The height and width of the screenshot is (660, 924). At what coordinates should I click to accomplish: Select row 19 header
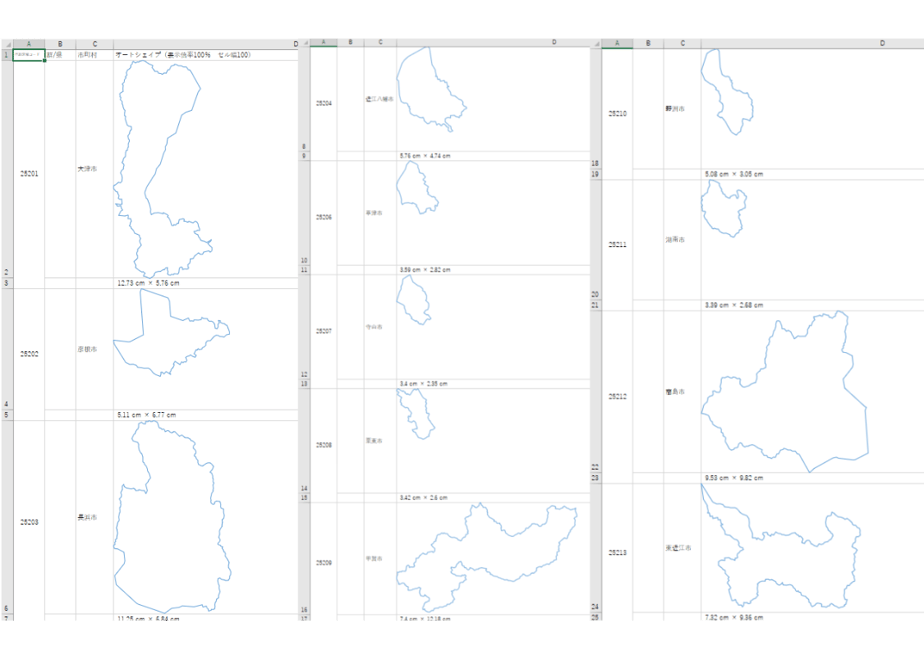pos(595,174)
